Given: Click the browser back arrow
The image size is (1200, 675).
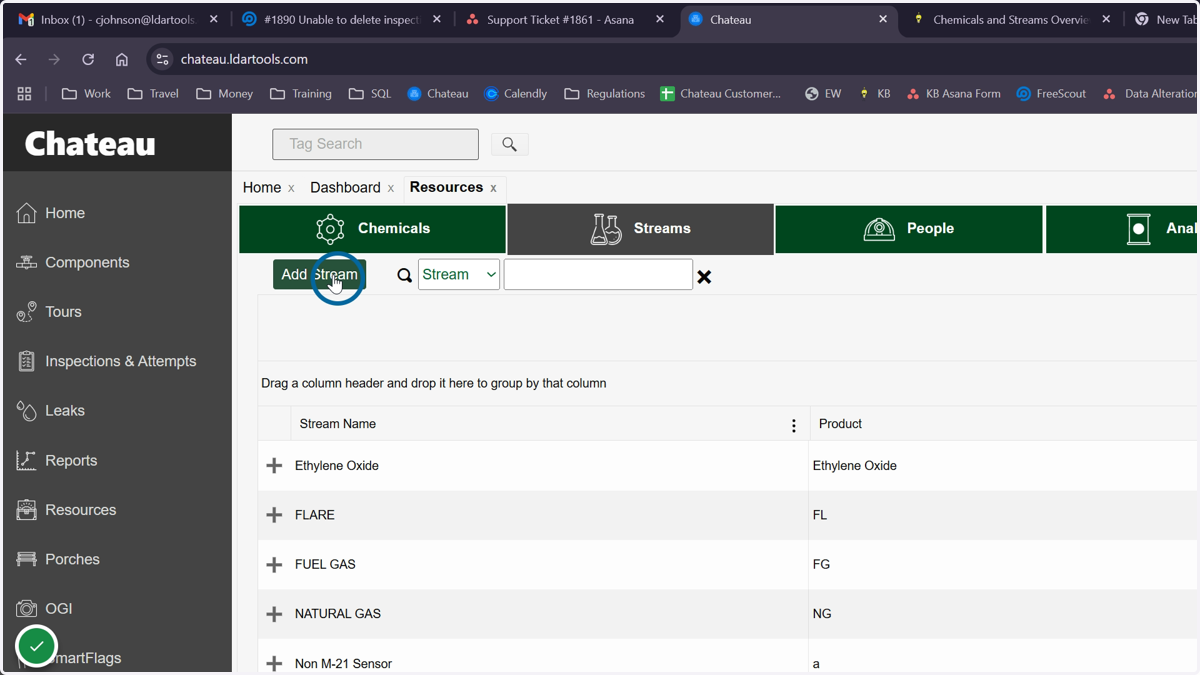Looking at the screenshot, I should pyautogui.click(x=21, y=59).
